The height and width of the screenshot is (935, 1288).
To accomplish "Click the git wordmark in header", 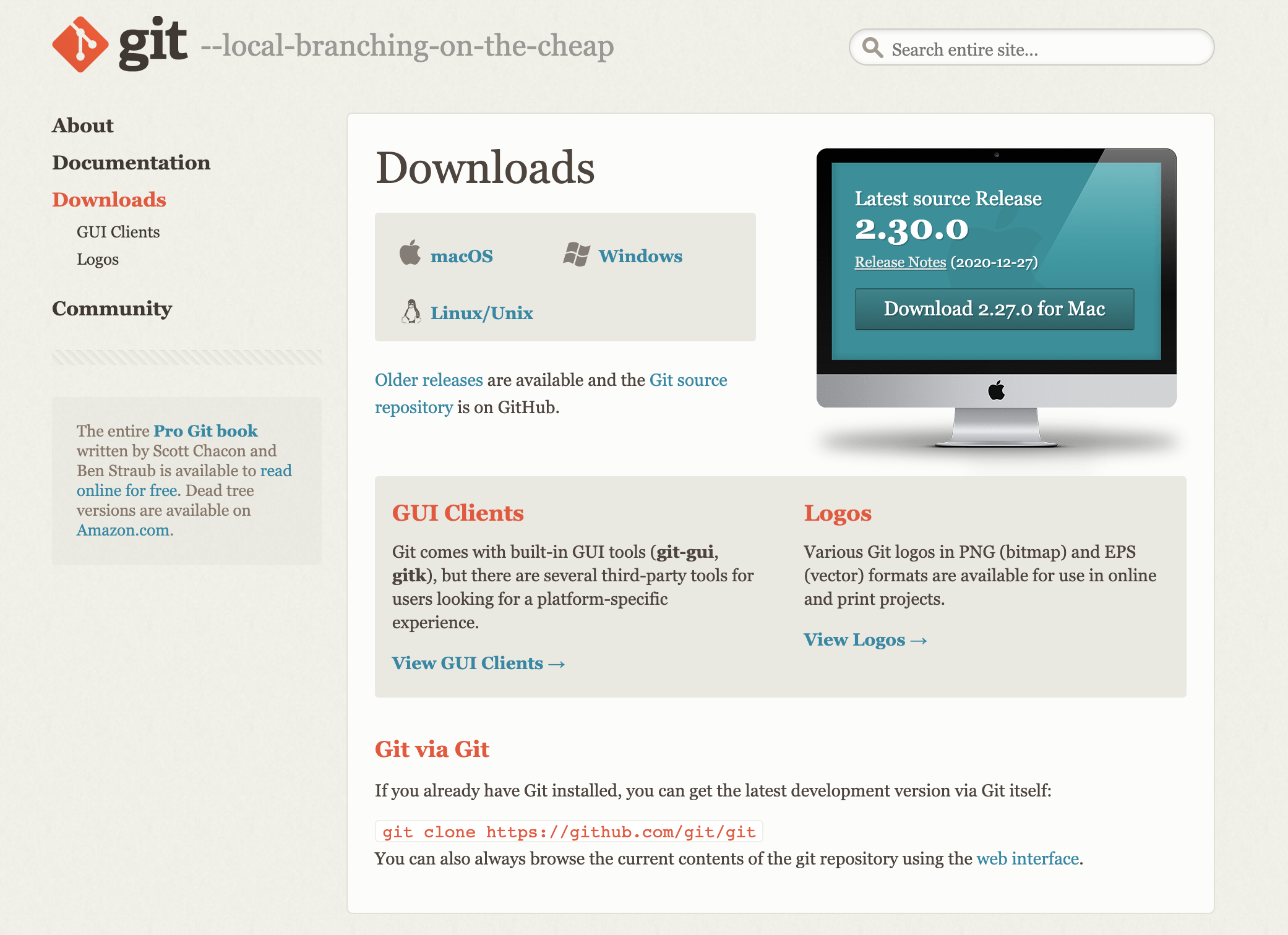I will pos(153,43).
